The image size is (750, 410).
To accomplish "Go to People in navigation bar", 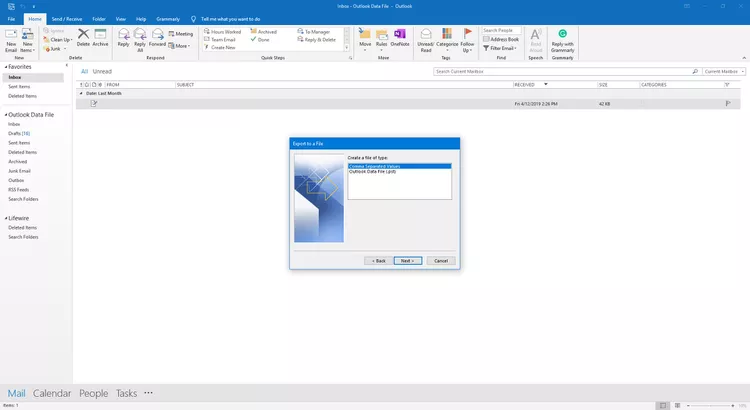I will pos(93,393).
